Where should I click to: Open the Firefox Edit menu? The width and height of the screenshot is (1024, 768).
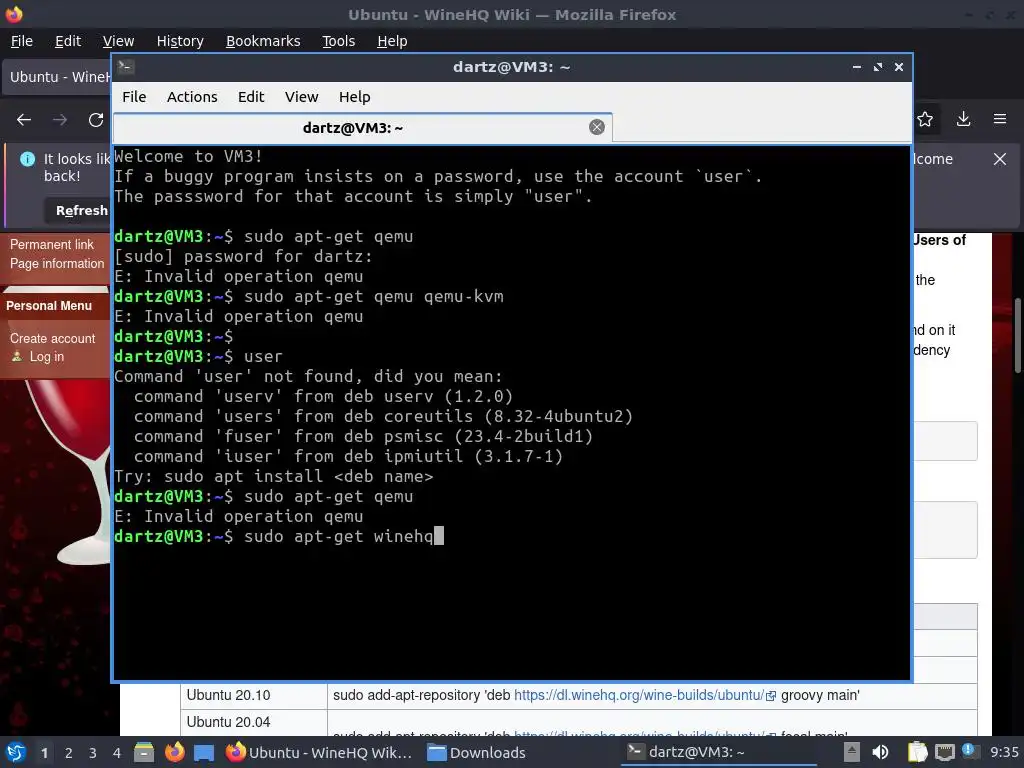[x=68, y=40]
